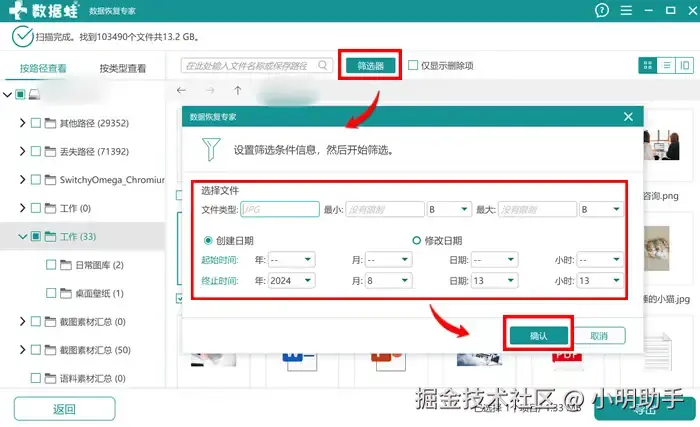Check the 桌面壁纸 (1) checkbox
The width and height of the screenshot is (700, 427).
(51, 293)
